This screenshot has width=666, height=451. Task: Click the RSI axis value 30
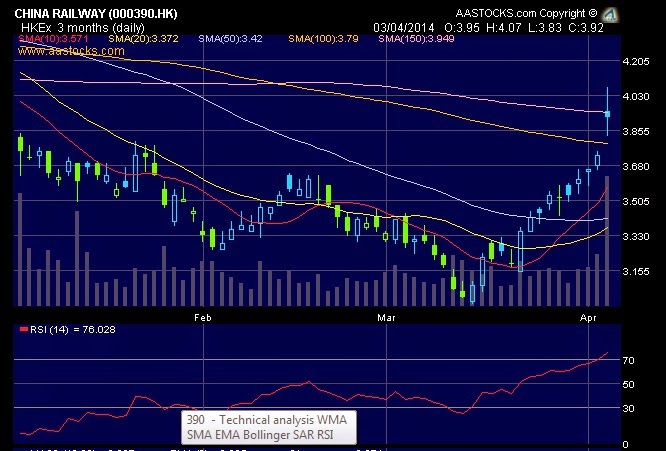pos(629,409)
